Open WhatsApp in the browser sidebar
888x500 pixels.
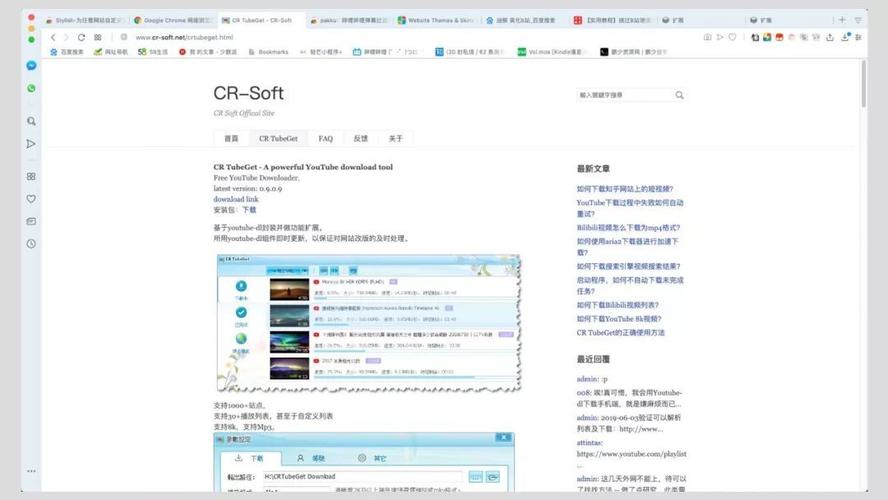pos(31,88)
